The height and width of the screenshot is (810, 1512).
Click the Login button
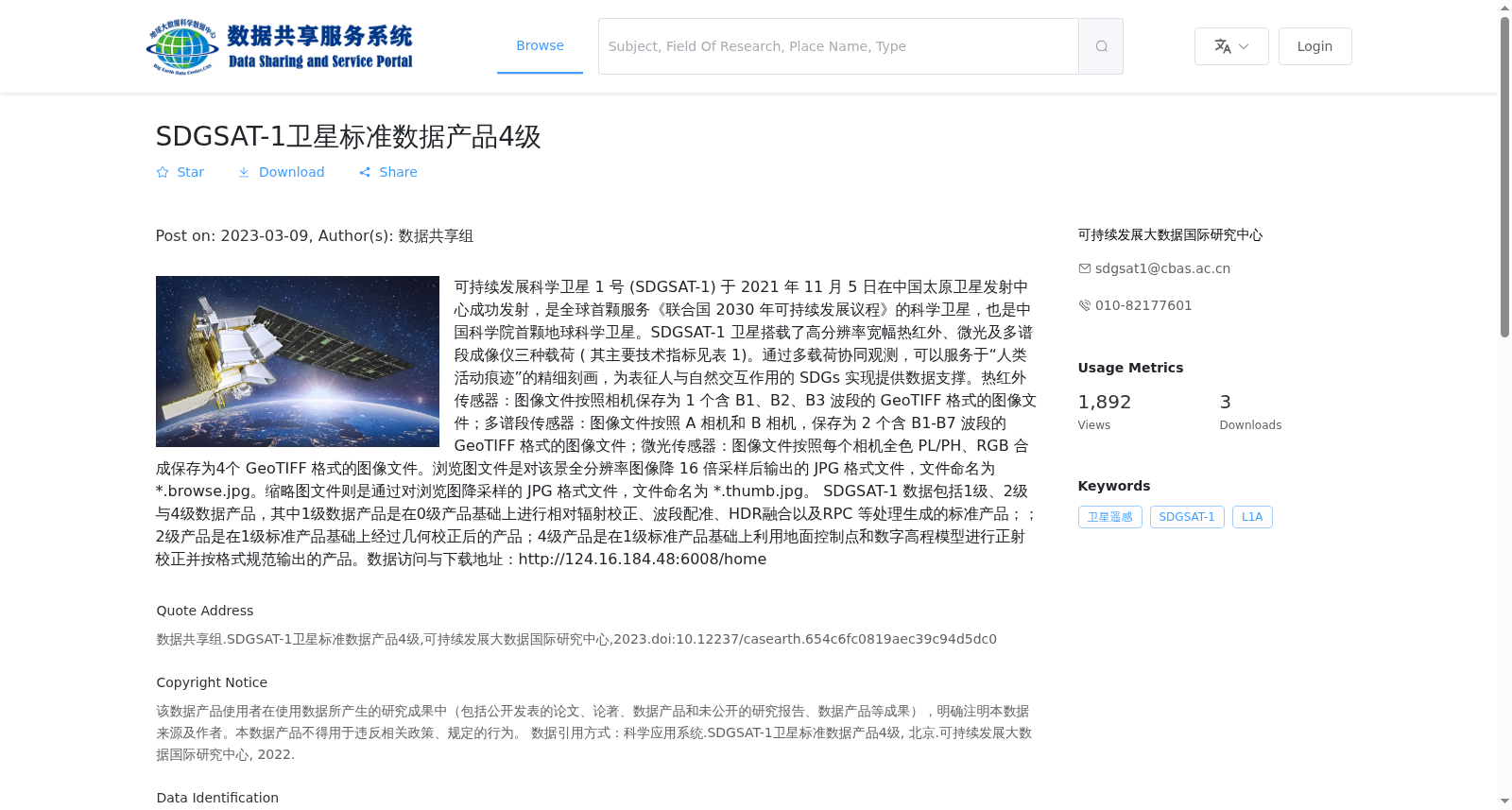tap(1314, 46)
